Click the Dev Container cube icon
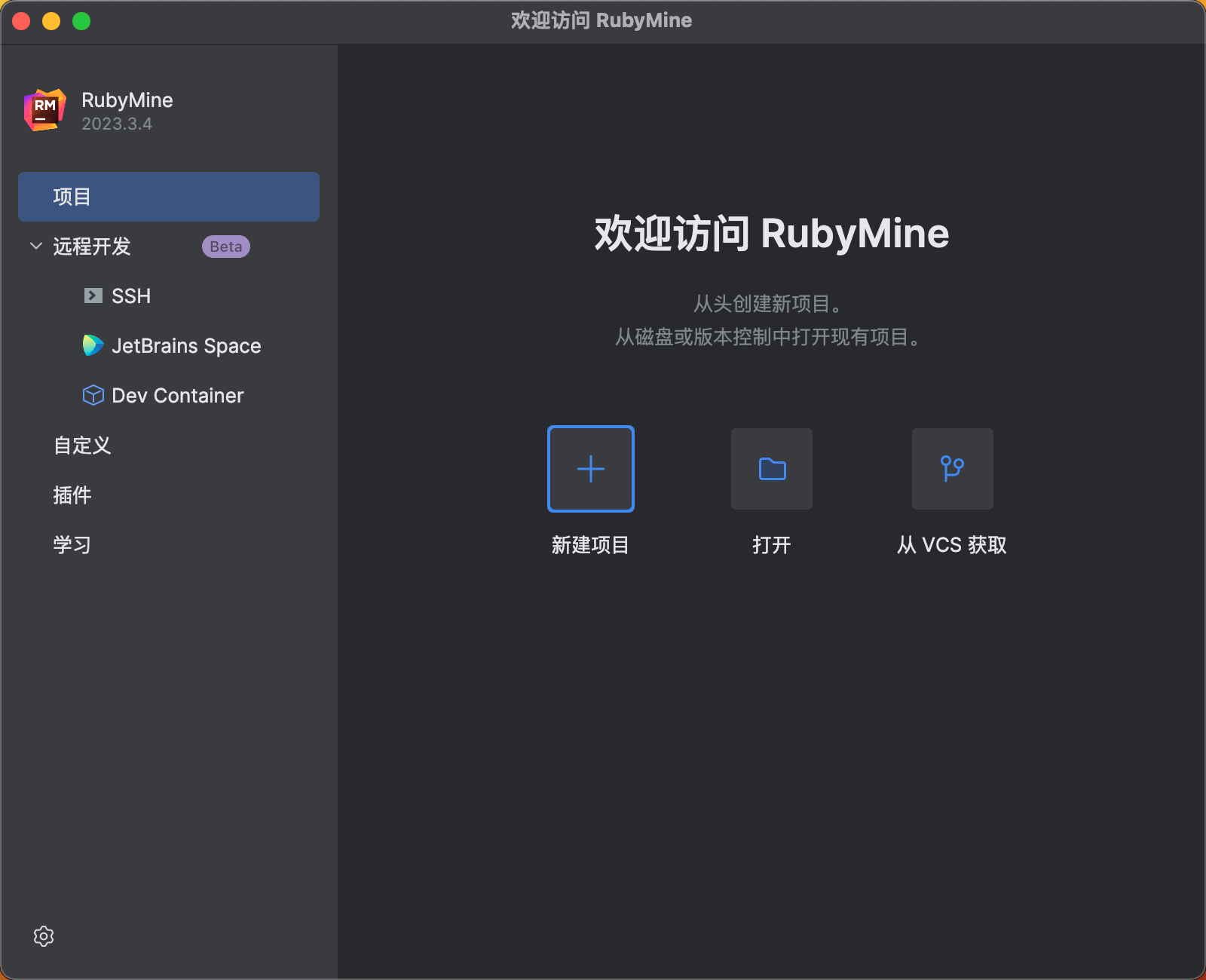This screenshot has width=1206, height=980. [x=93, y=395]
